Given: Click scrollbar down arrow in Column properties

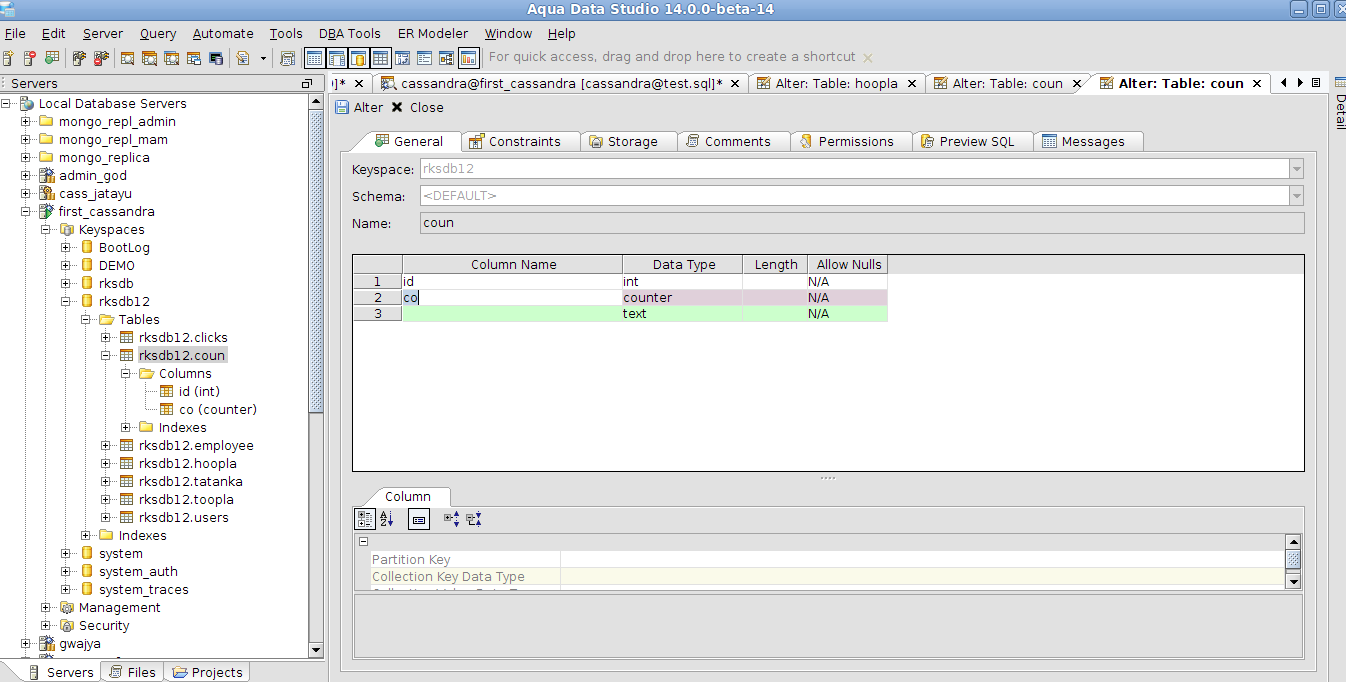Looking at the screenshot, I should (x=1293, y=581).
